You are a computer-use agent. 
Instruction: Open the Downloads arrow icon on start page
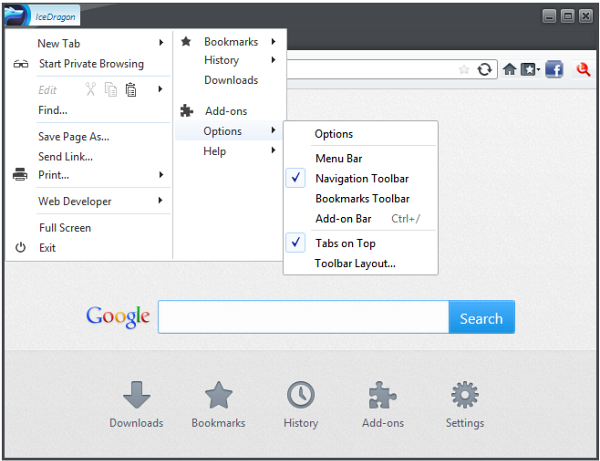click(x=136, y=394)
